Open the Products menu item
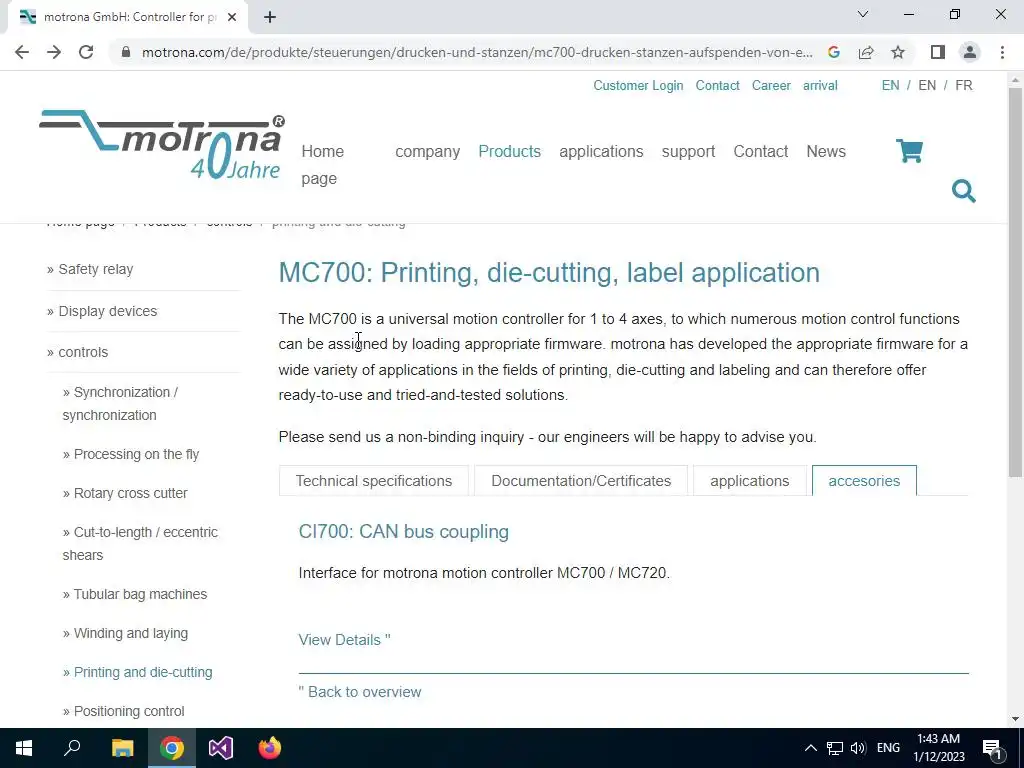The width and height of the screenshot is (1024, 768). click(x=509, y=152)
